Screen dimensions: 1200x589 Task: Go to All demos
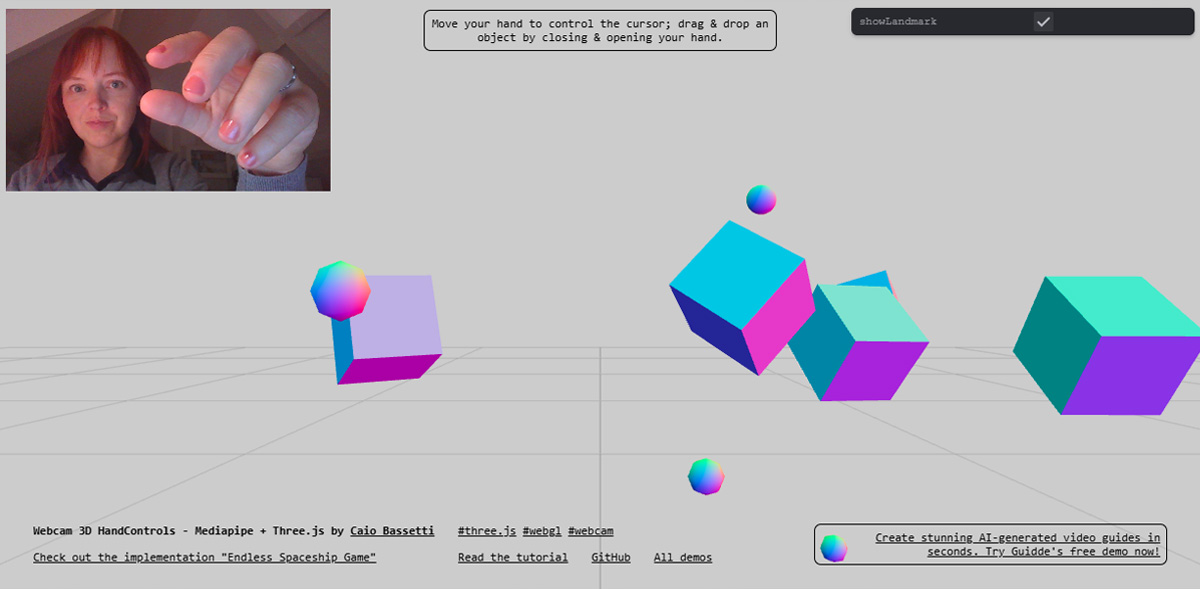click(682, 557)
